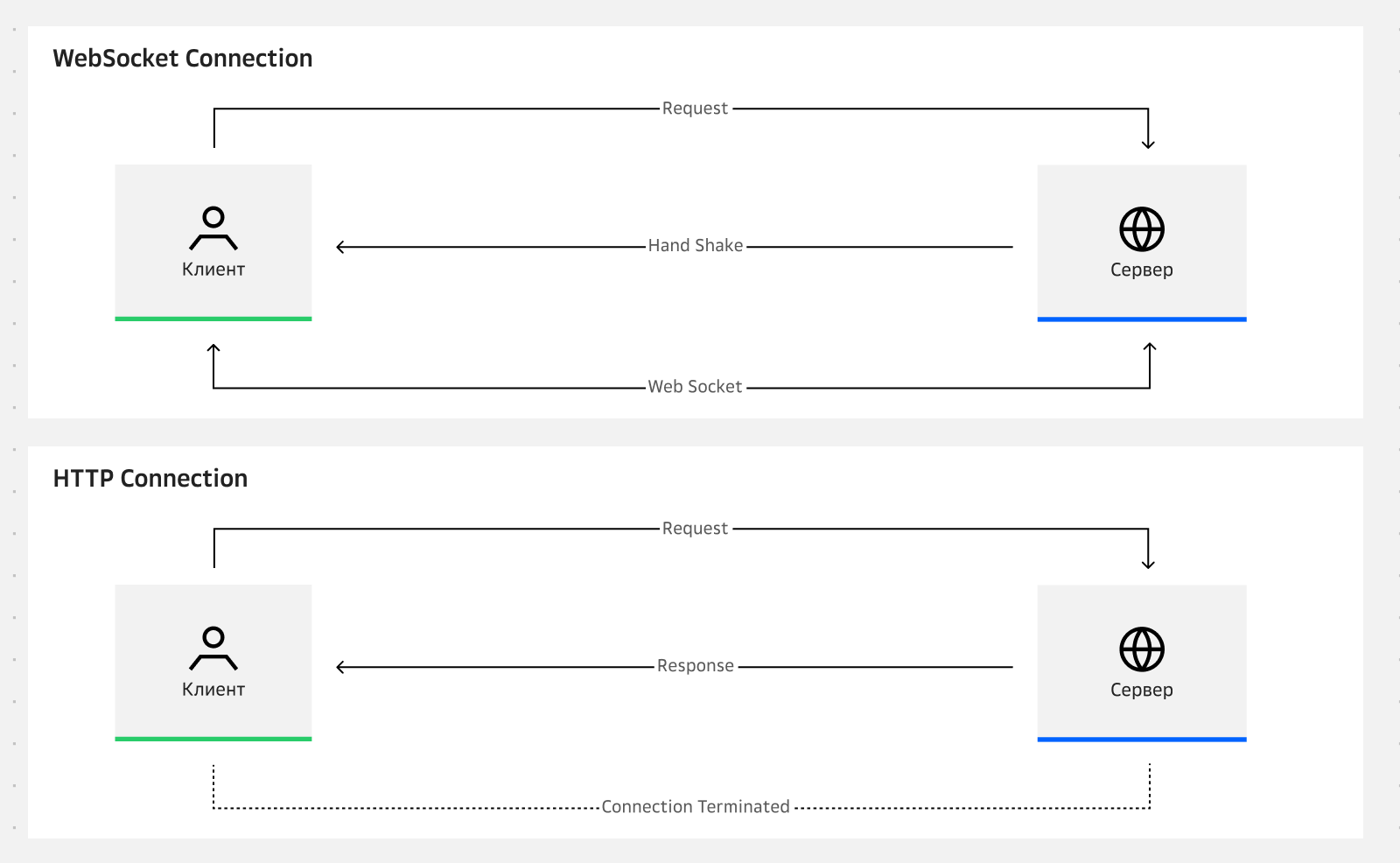Image resolution: width=1400 pixels, height=863 pixels.
Task: Click the Request label in HTTP diagram
Action: [695, 529]
